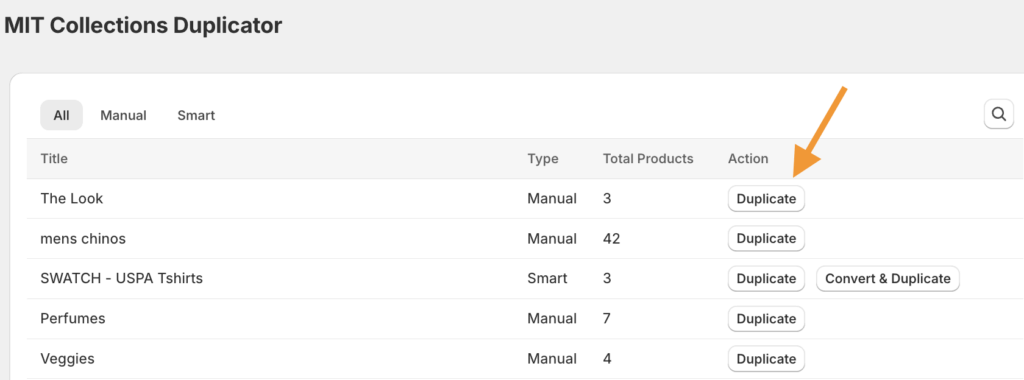Click the Type column header

coord(543,159)
